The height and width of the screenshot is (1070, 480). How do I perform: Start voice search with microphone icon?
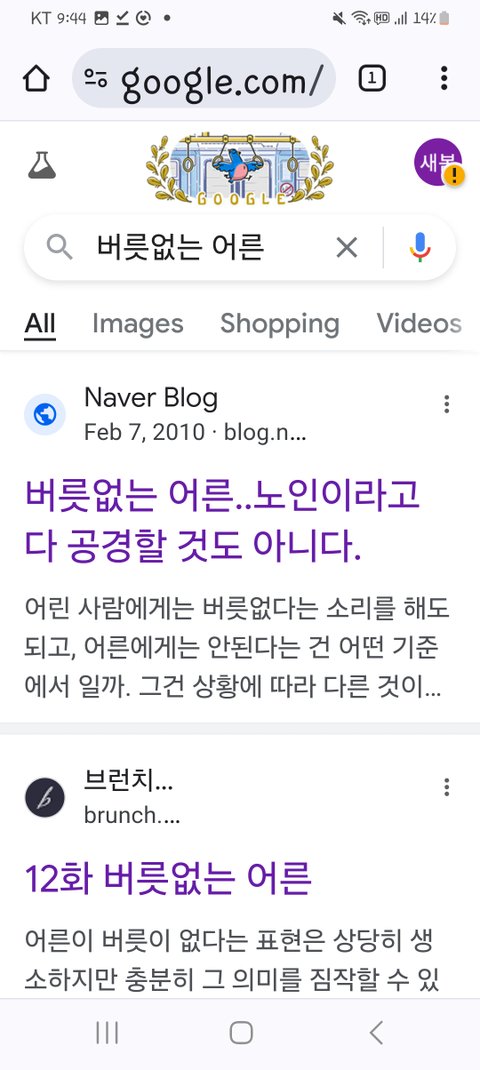421,248
